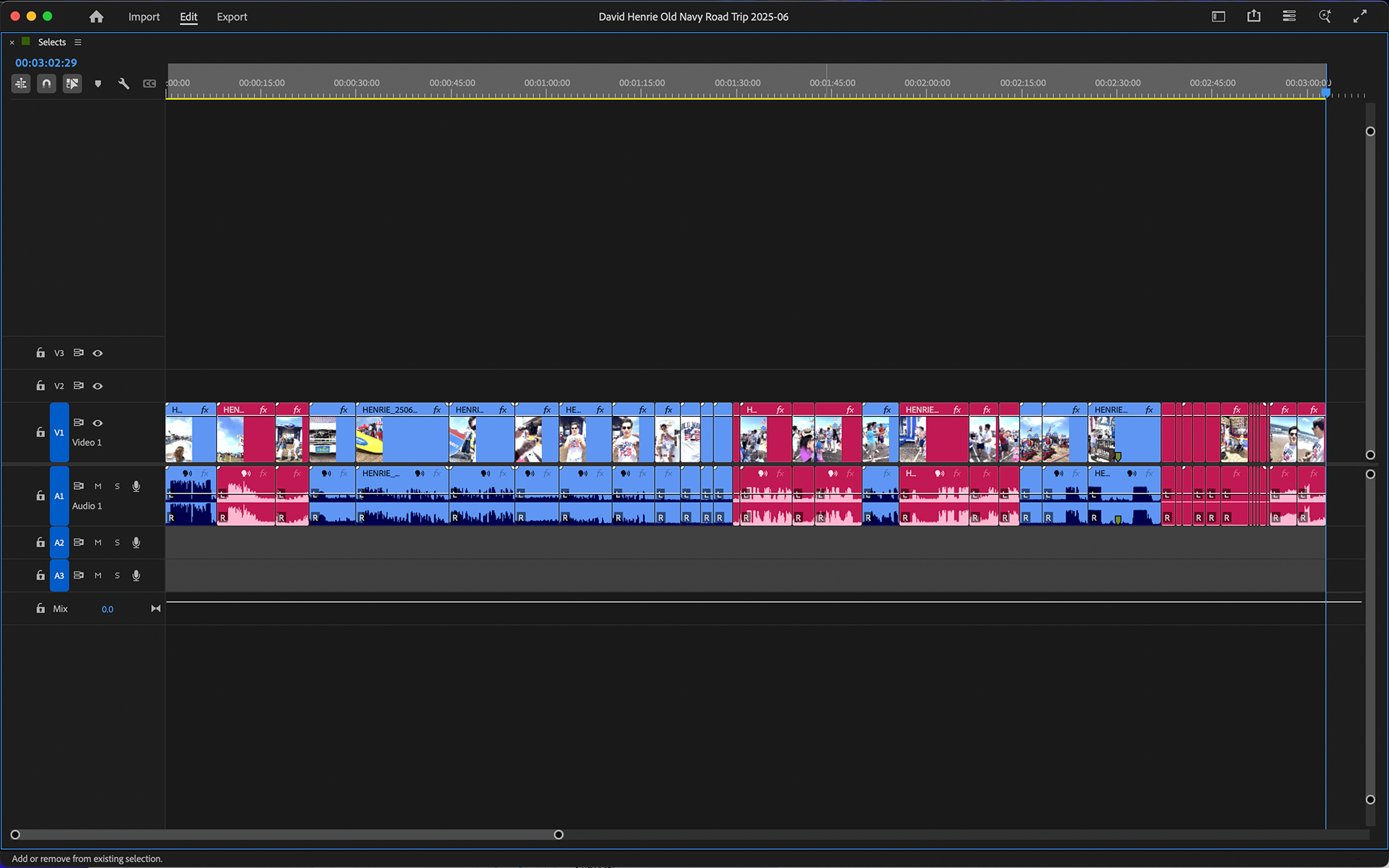The height and width of the screenshot is (868, 1389).
Task: Solo the A2 track
Action: pos(116,542)
